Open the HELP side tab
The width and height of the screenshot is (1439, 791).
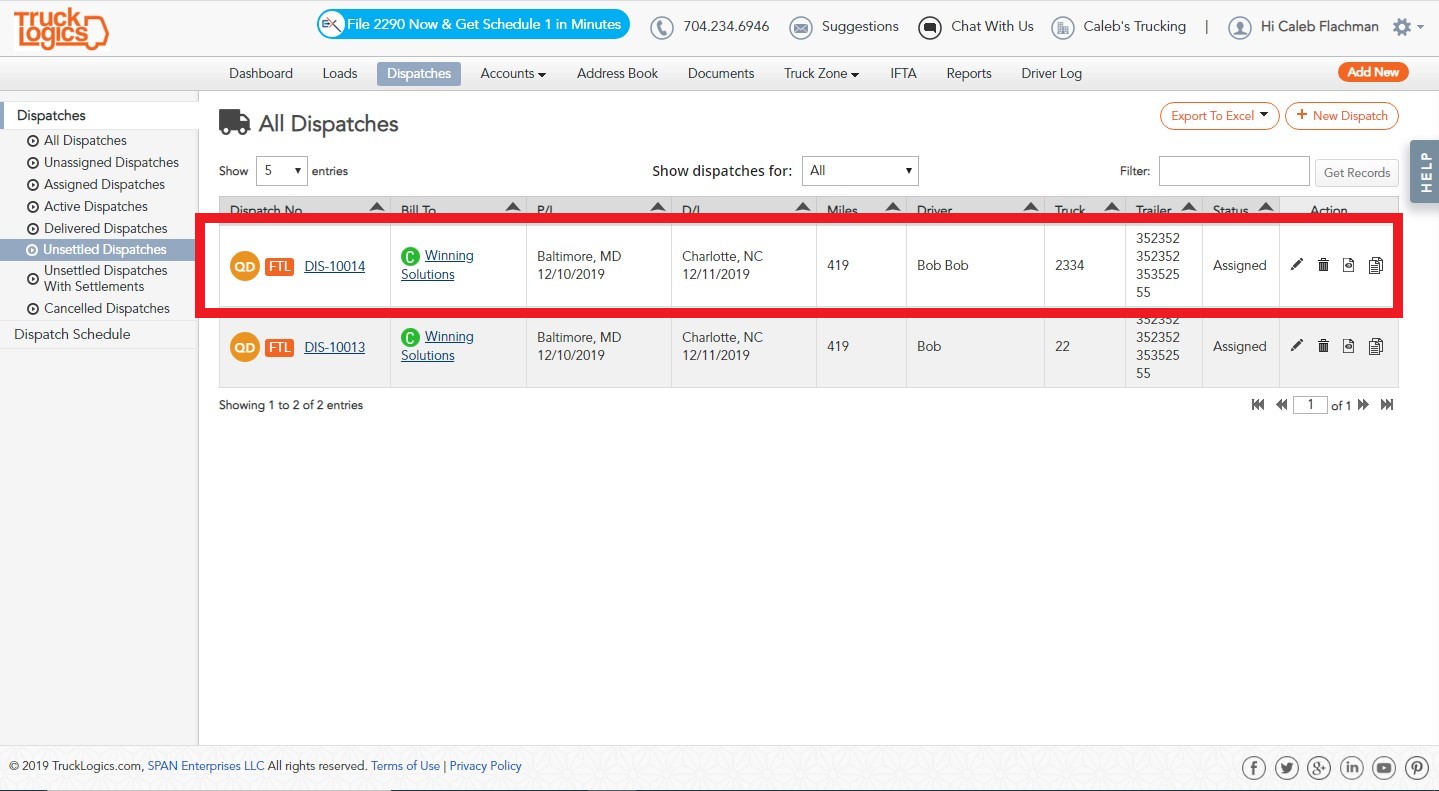1425,172
